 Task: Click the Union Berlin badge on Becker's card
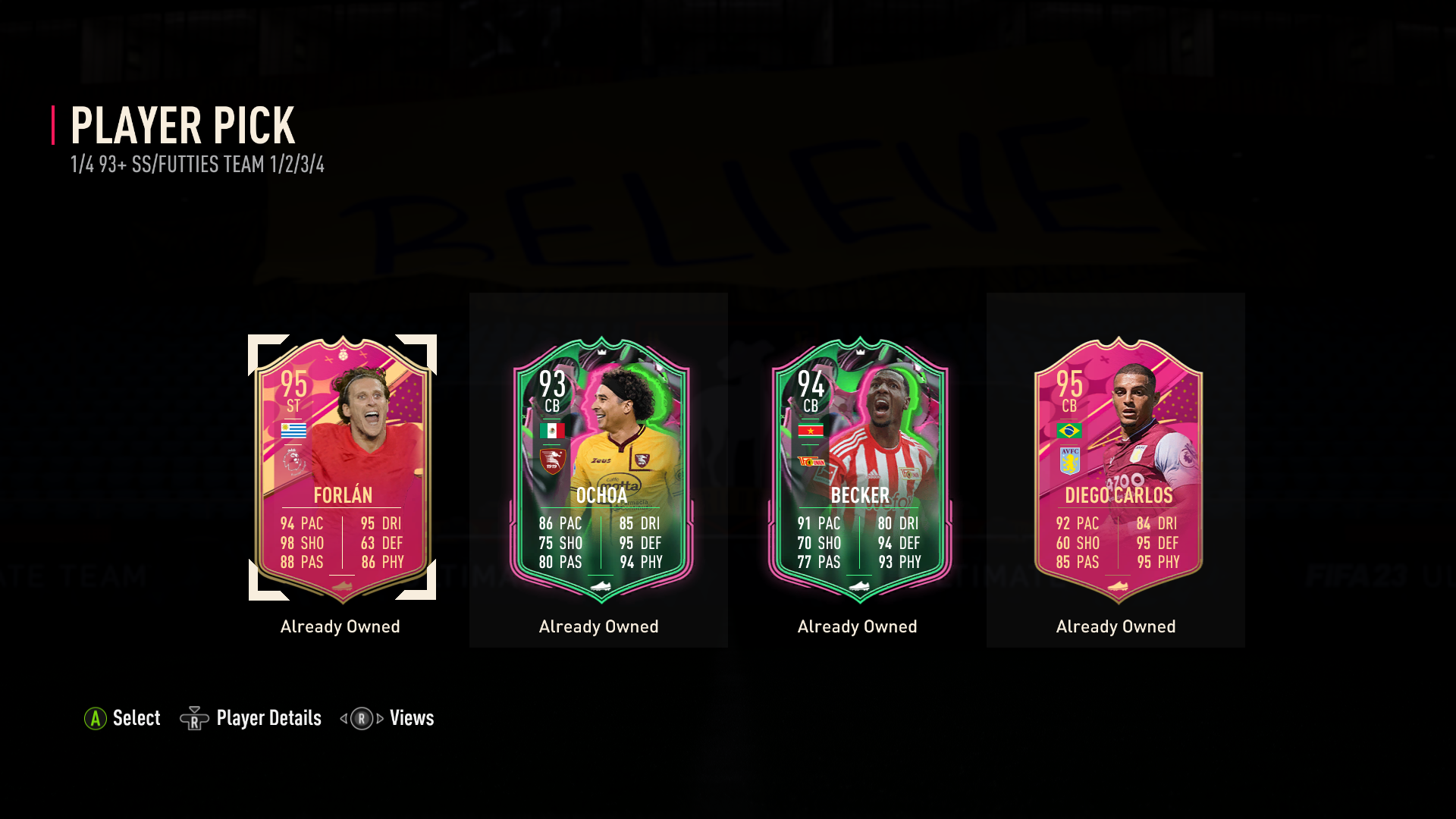[x=811, y=461]
